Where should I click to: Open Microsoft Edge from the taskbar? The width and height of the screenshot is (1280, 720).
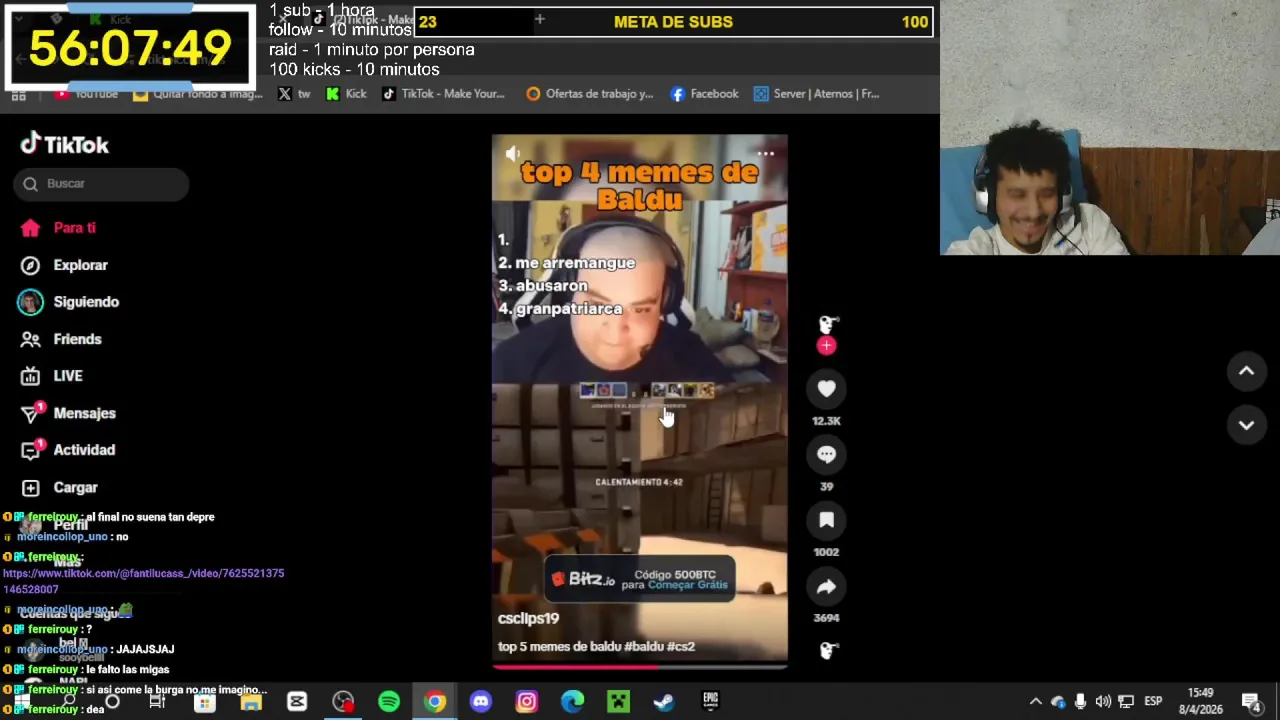573,702
